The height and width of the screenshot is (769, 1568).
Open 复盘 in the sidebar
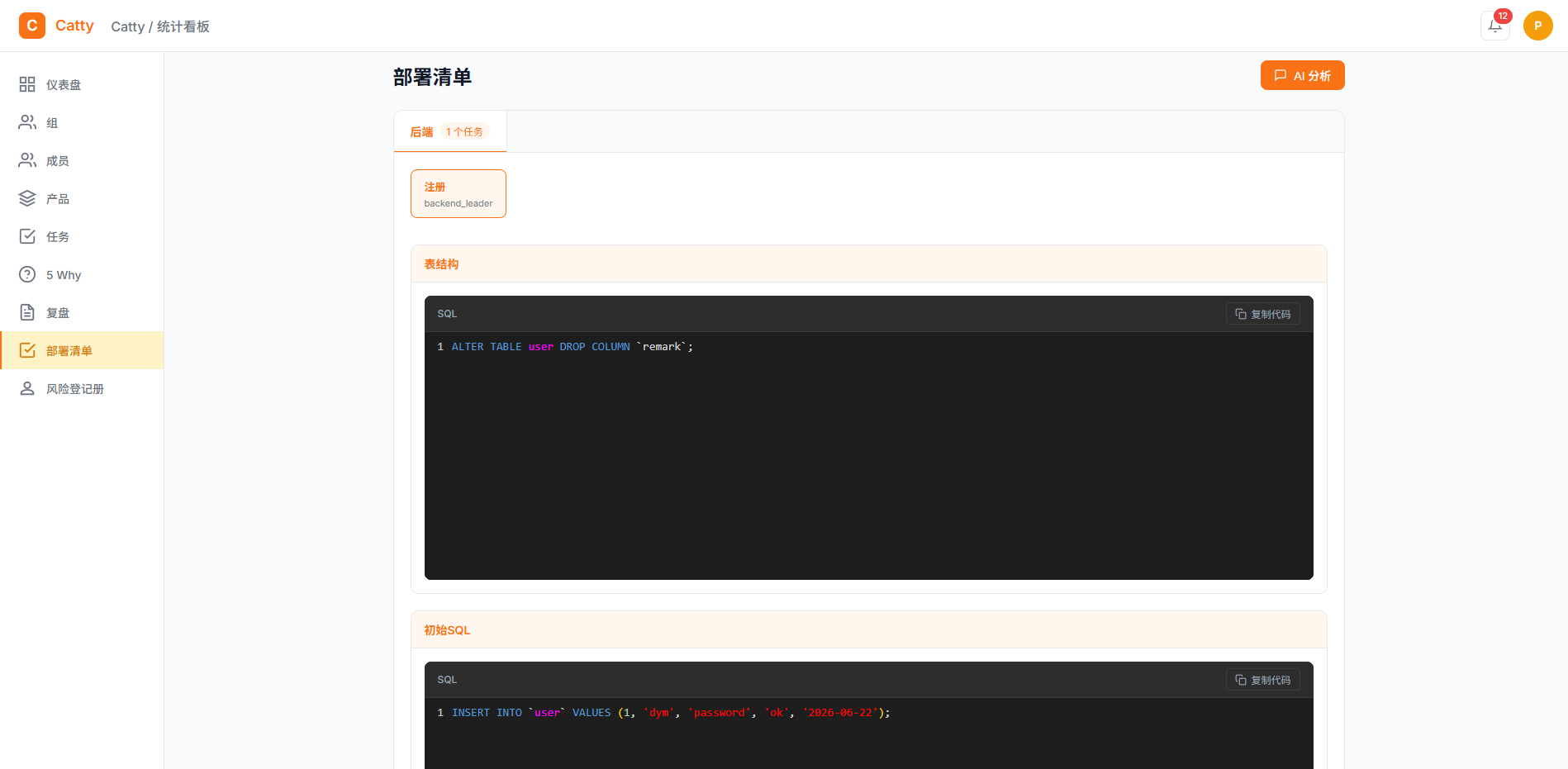[82, 312]
